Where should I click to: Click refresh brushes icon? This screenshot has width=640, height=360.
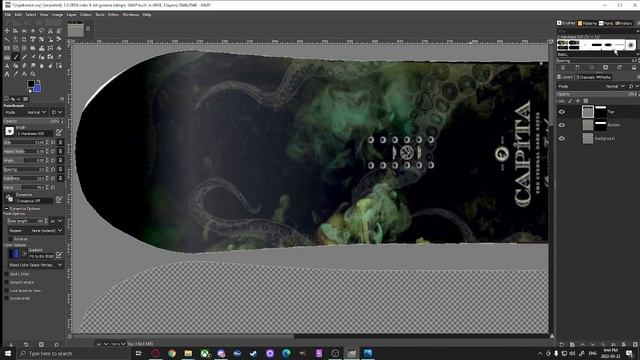pos(619,67)
